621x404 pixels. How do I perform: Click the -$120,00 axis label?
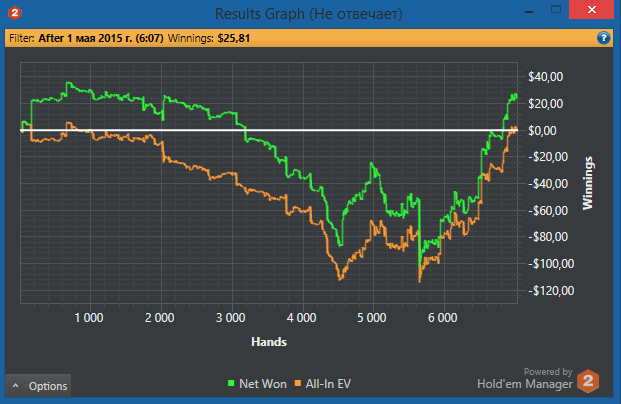tap(551, 291)
